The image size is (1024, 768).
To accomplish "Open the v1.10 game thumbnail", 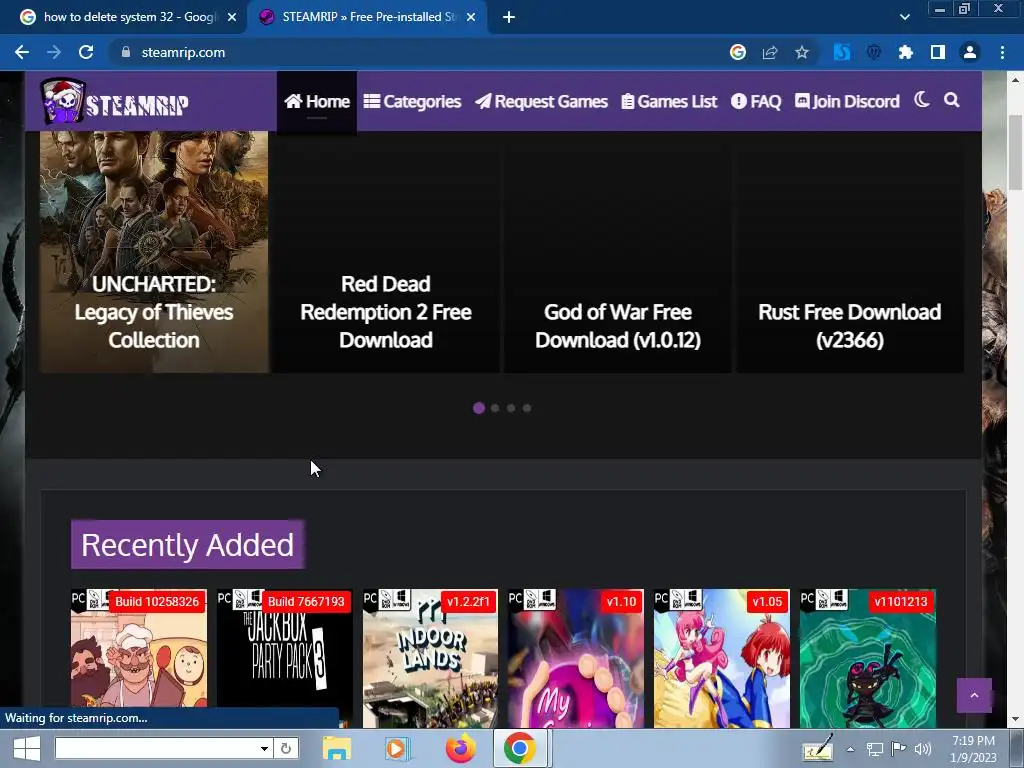I will pyautogui.click(x=576, y=658).
